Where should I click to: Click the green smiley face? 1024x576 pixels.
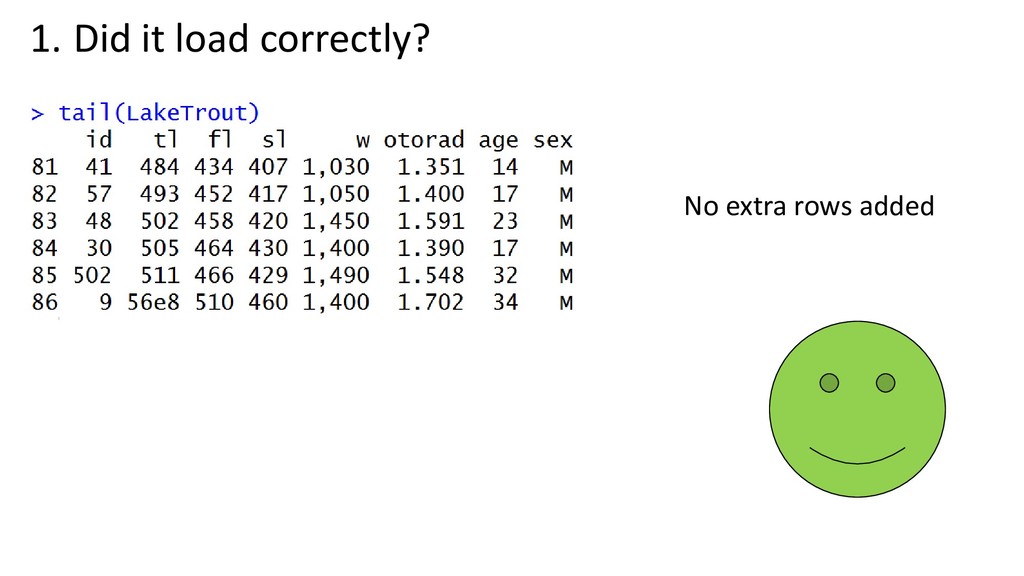857,409
